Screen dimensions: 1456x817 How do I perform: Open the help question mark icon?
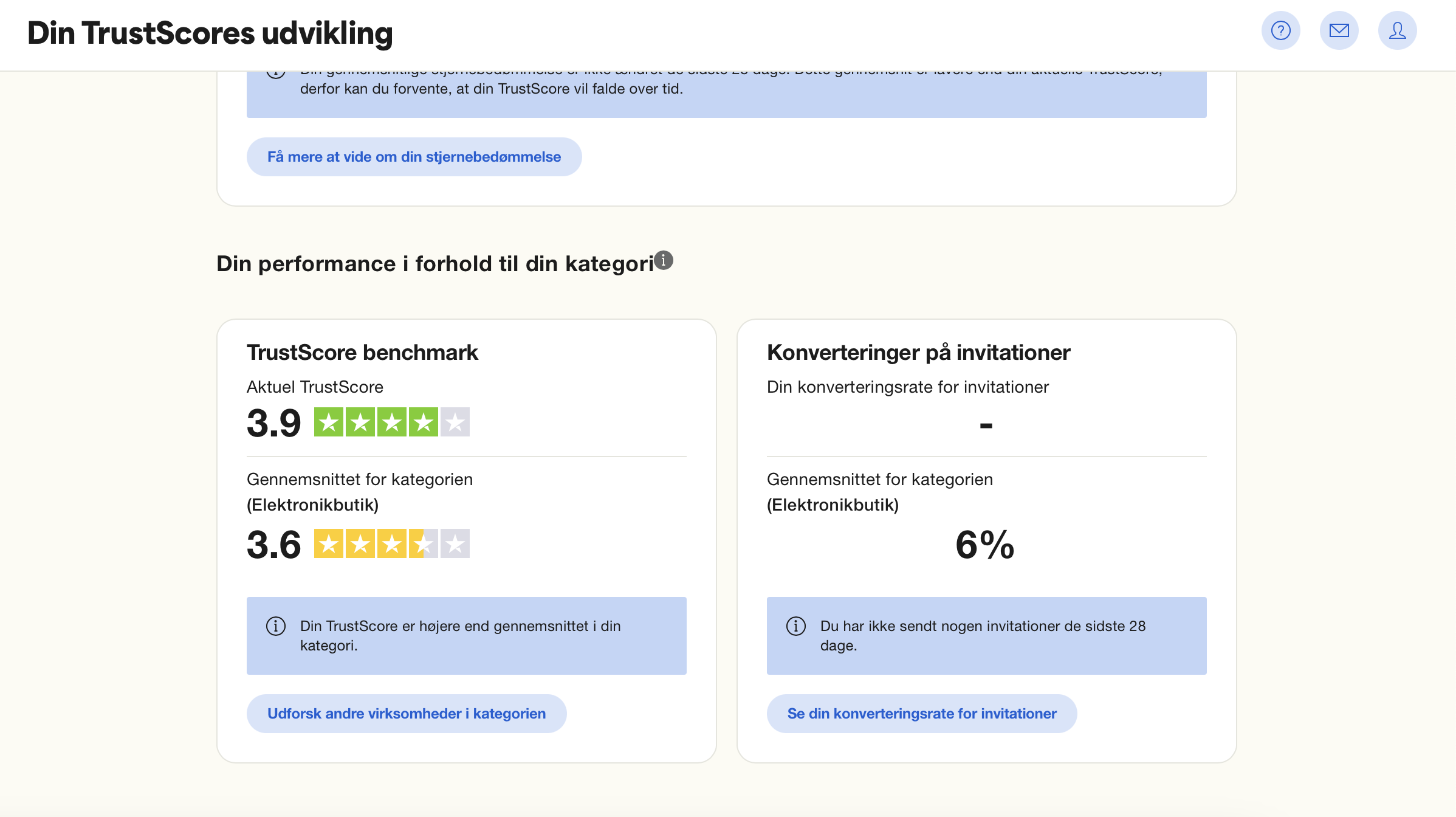point(1280,30)
